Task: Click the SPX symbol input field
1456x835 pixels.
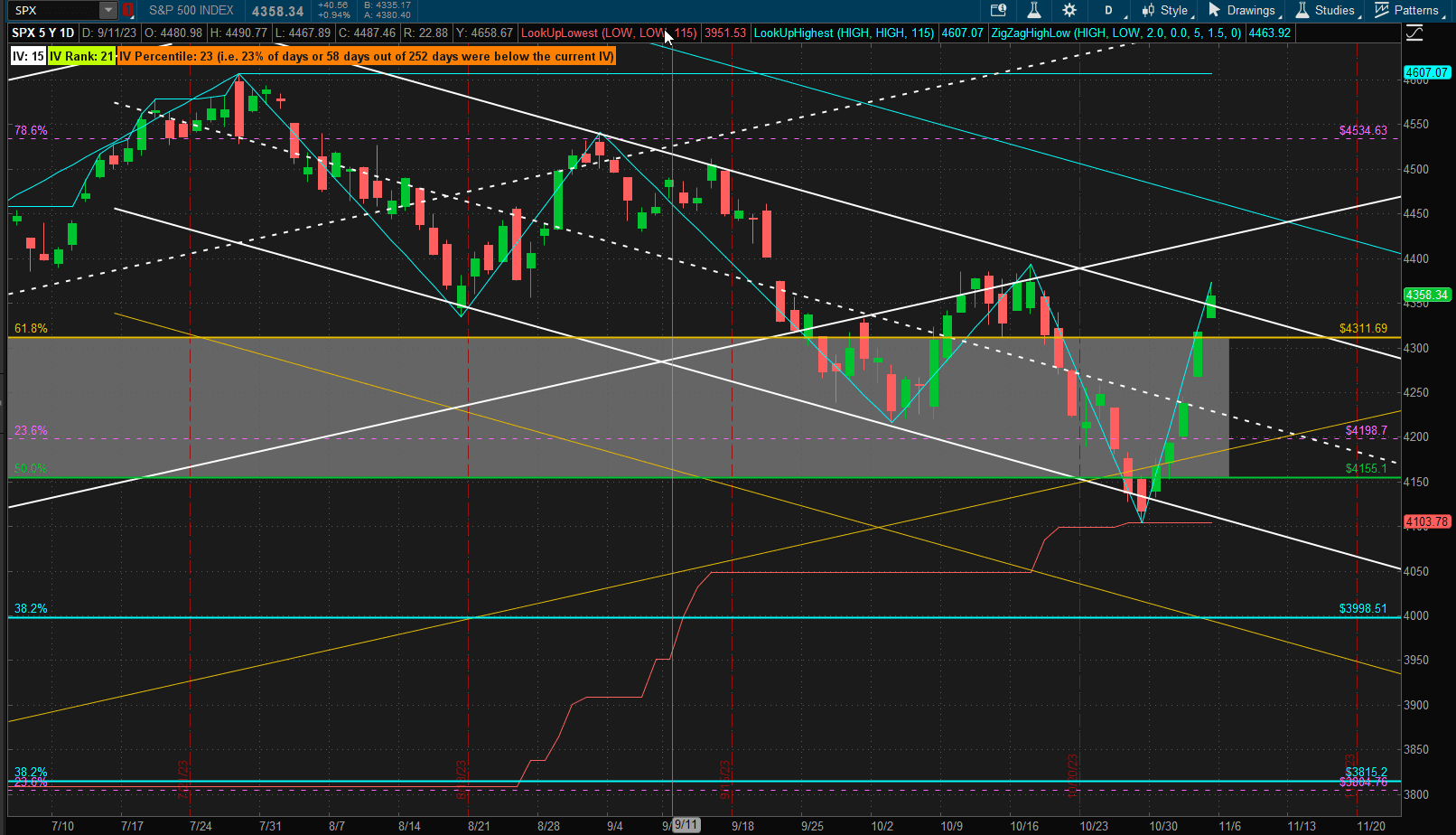Action: click(x=54, y=11)
